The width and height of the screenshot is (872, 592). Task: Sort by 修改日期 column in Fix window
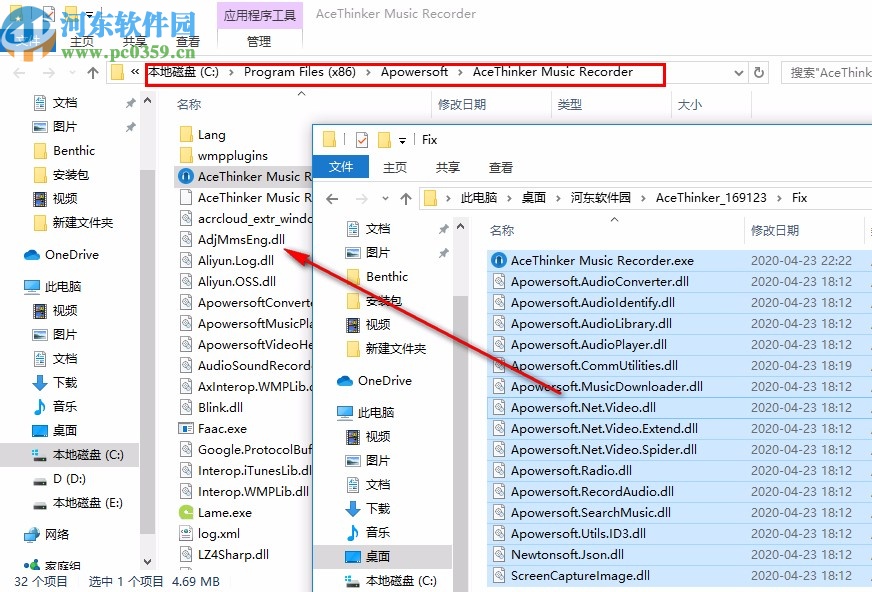pyautogui.click(x=775, y=231)
